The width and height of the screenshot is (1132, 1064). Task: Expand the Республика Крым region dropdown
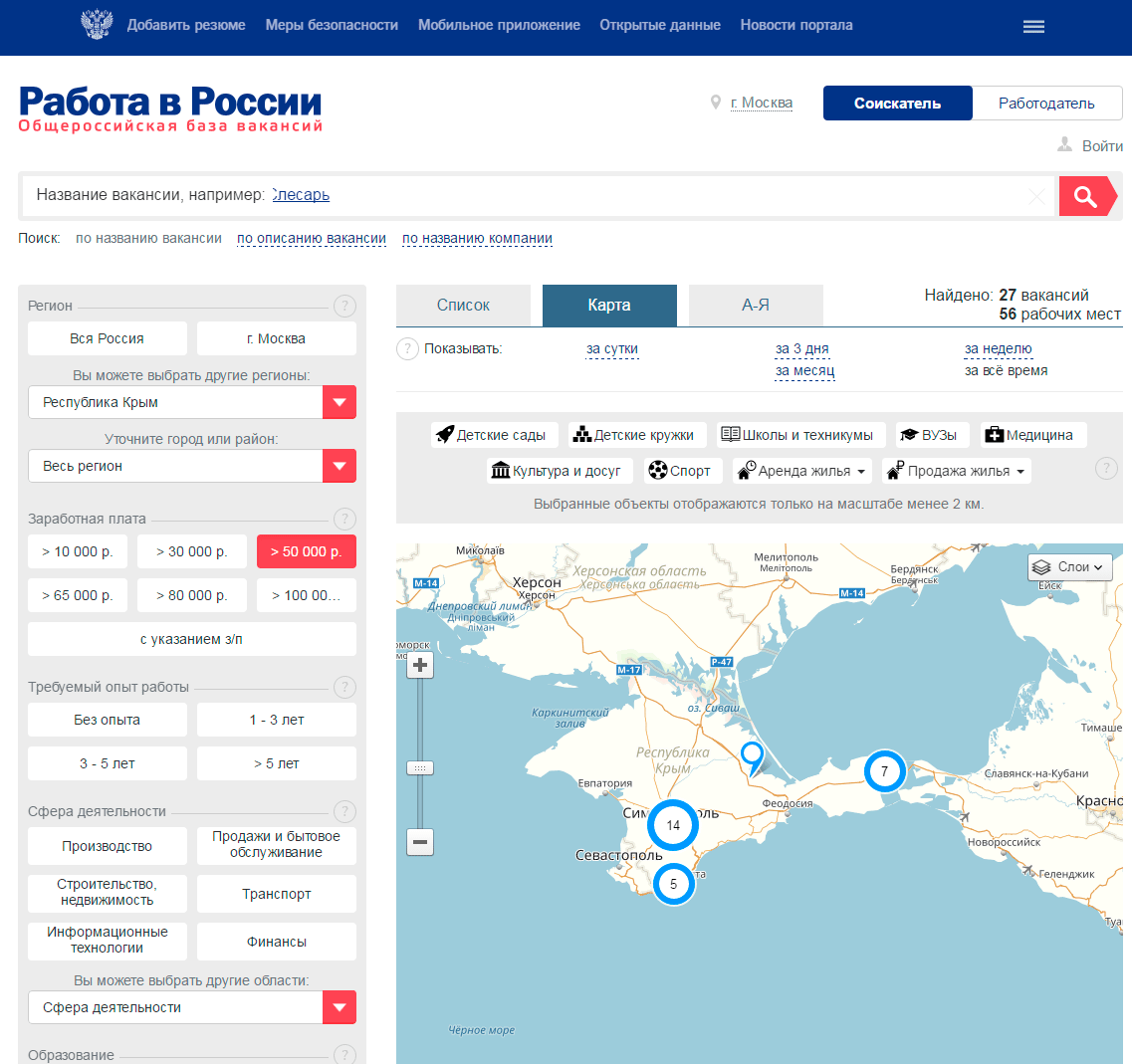(340, 402)
